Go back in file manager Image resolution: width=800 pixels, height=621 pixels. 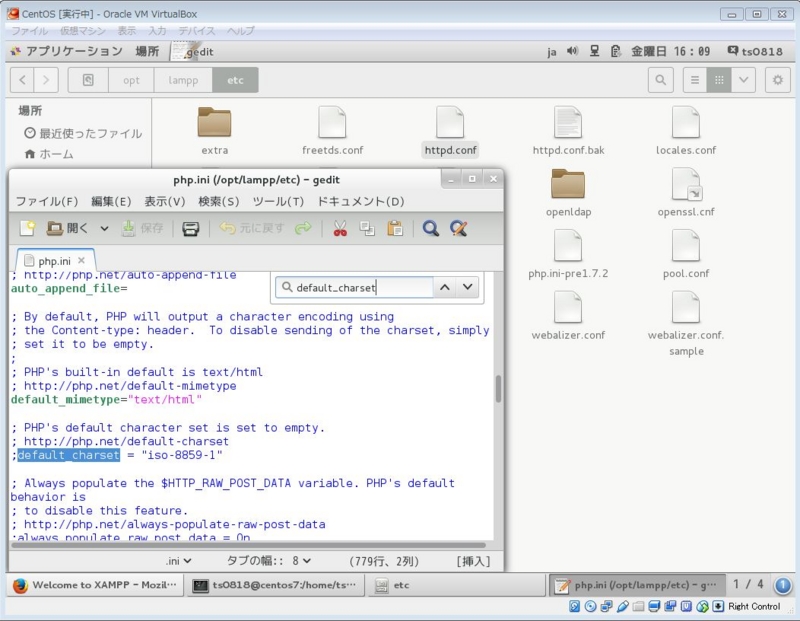coord(22,80)
